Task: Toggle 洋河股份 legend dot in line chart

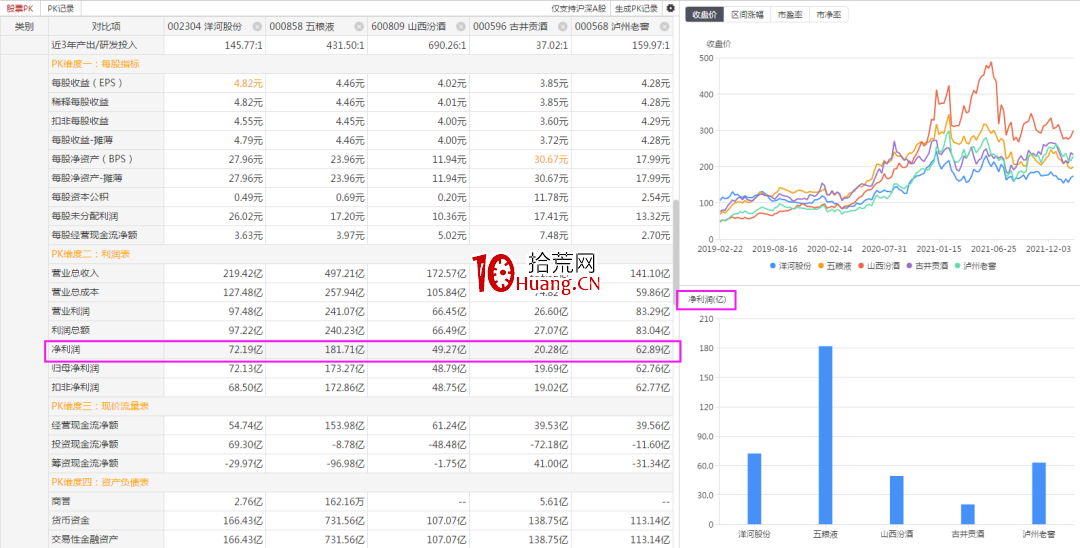Action: click(x=773, y=265)
